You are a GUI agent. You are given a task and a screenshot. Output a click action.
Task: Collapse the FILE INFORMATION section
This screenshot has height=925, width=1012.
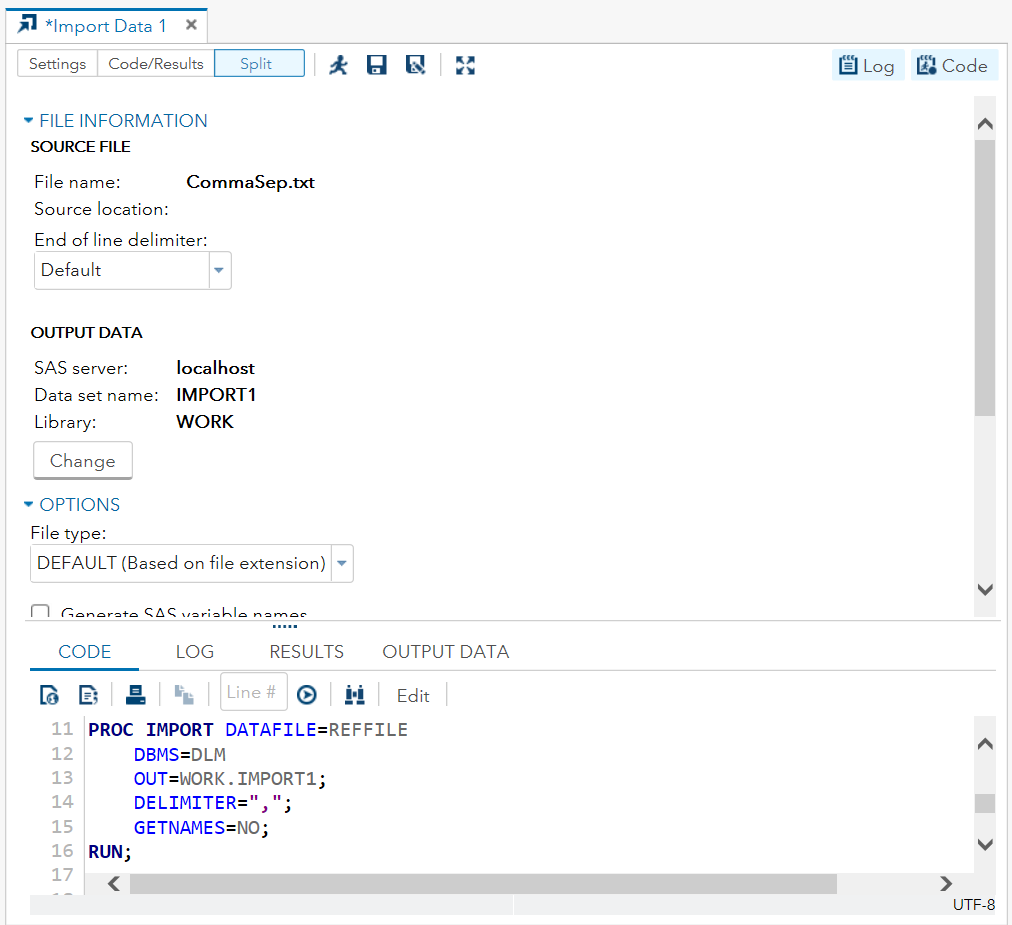pos(29,121)
